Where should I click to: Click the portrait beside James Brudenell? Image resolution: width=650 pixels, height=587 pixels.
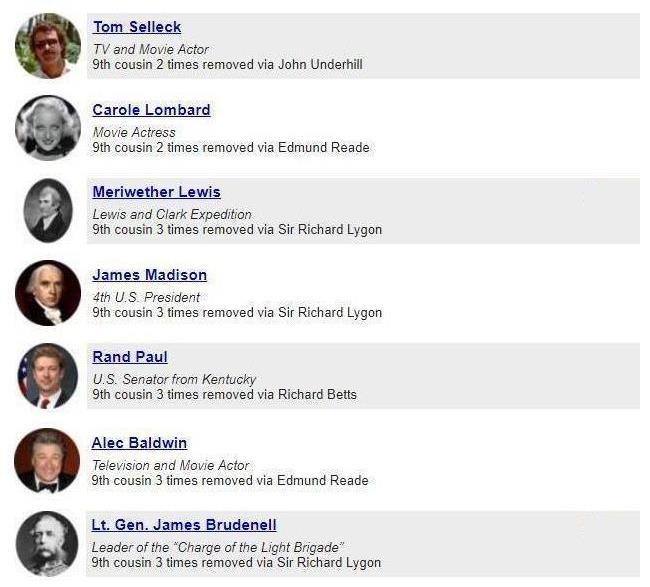(x=47, y=543)
